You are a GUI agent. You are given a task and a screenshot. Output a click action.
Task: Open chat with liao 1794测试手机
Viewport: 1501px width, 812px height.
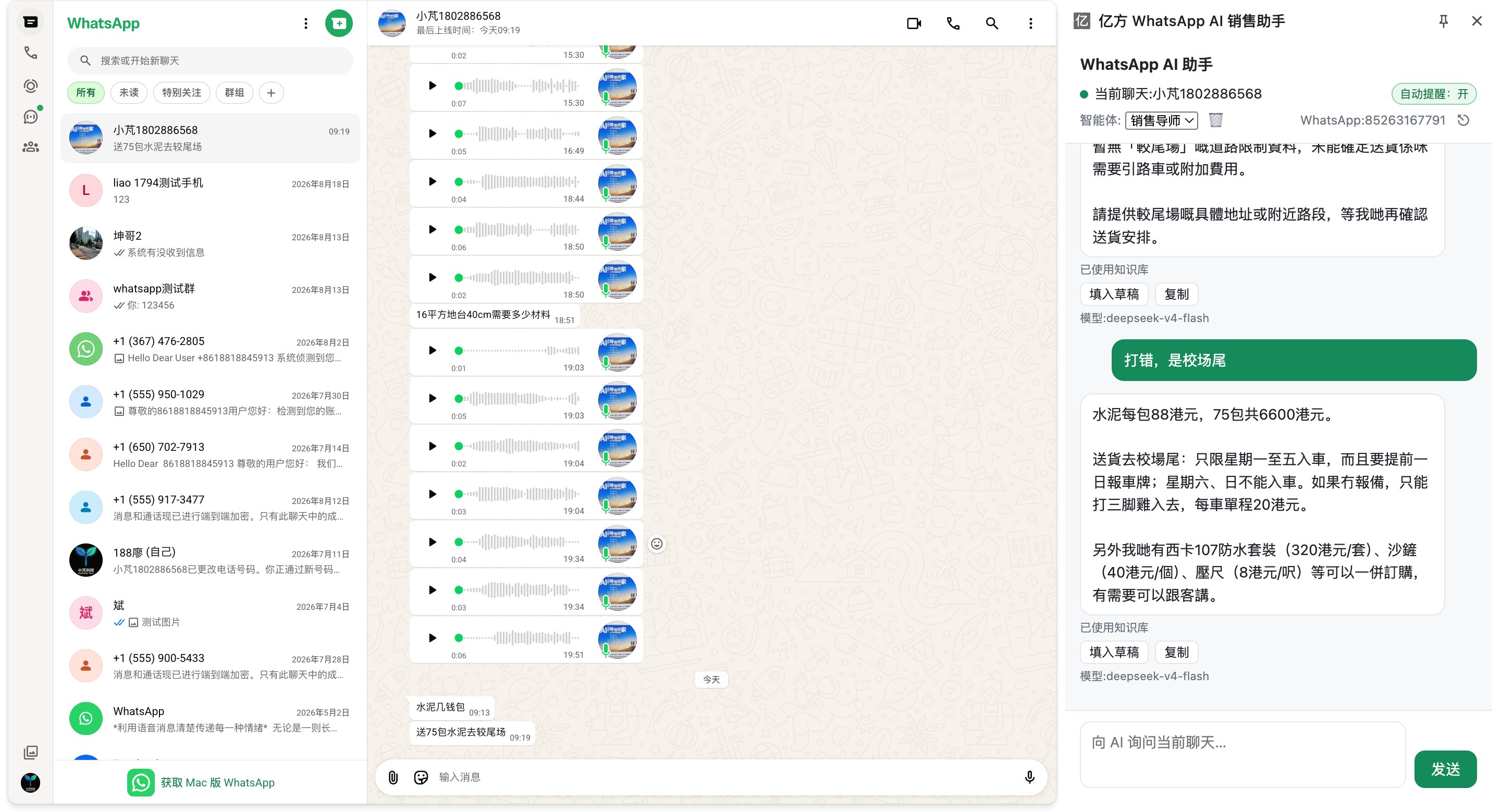tap(211, 190)
